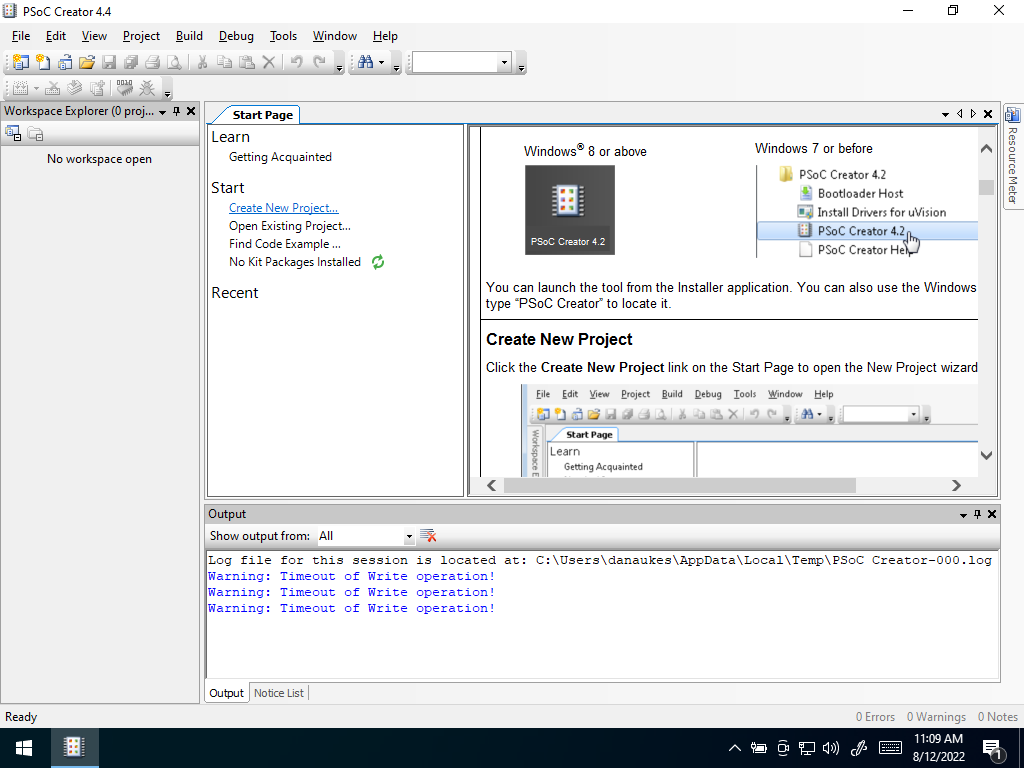Click the Find binoculars icon
Screen dimensions: 1024x768
coord(366,62)
